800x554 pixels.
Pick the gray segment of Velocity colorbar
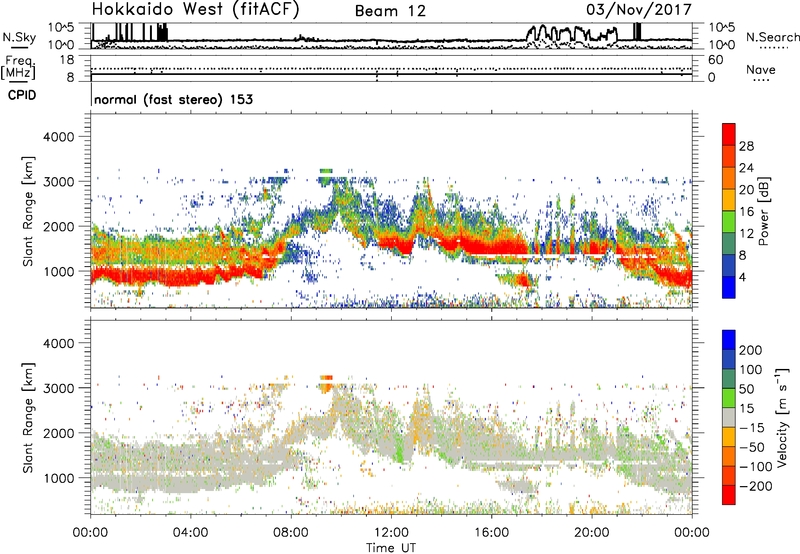729,417
